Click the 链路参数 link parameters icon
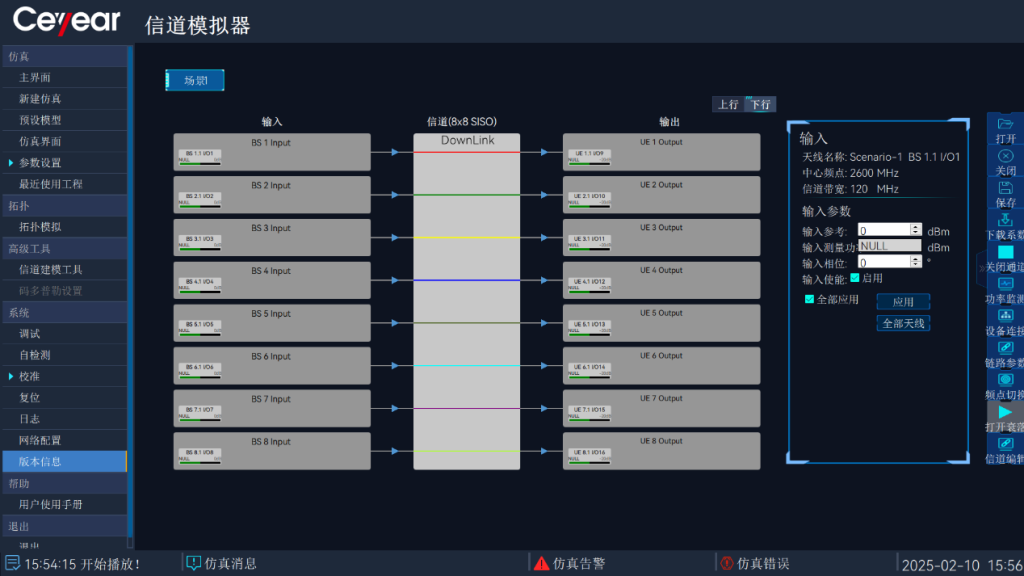1024x576 pixels. click(x=1006, y=348)
